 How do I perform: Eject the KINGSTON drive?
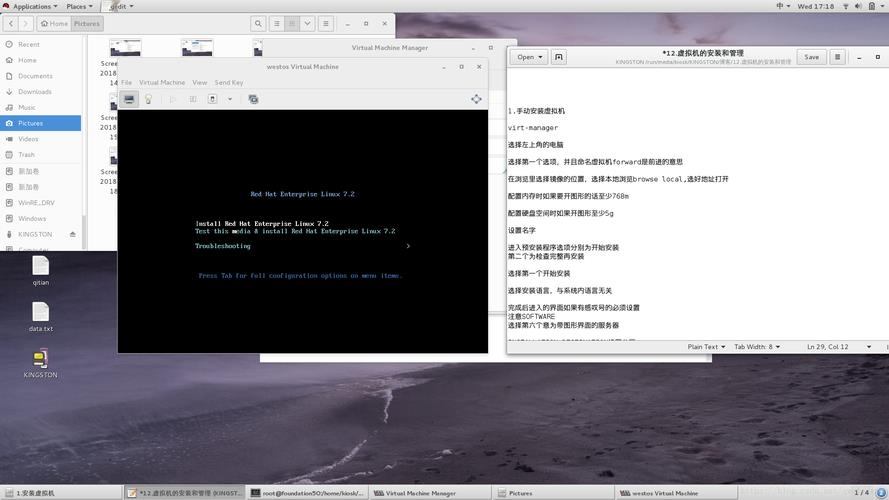click(x=73, y=234)
